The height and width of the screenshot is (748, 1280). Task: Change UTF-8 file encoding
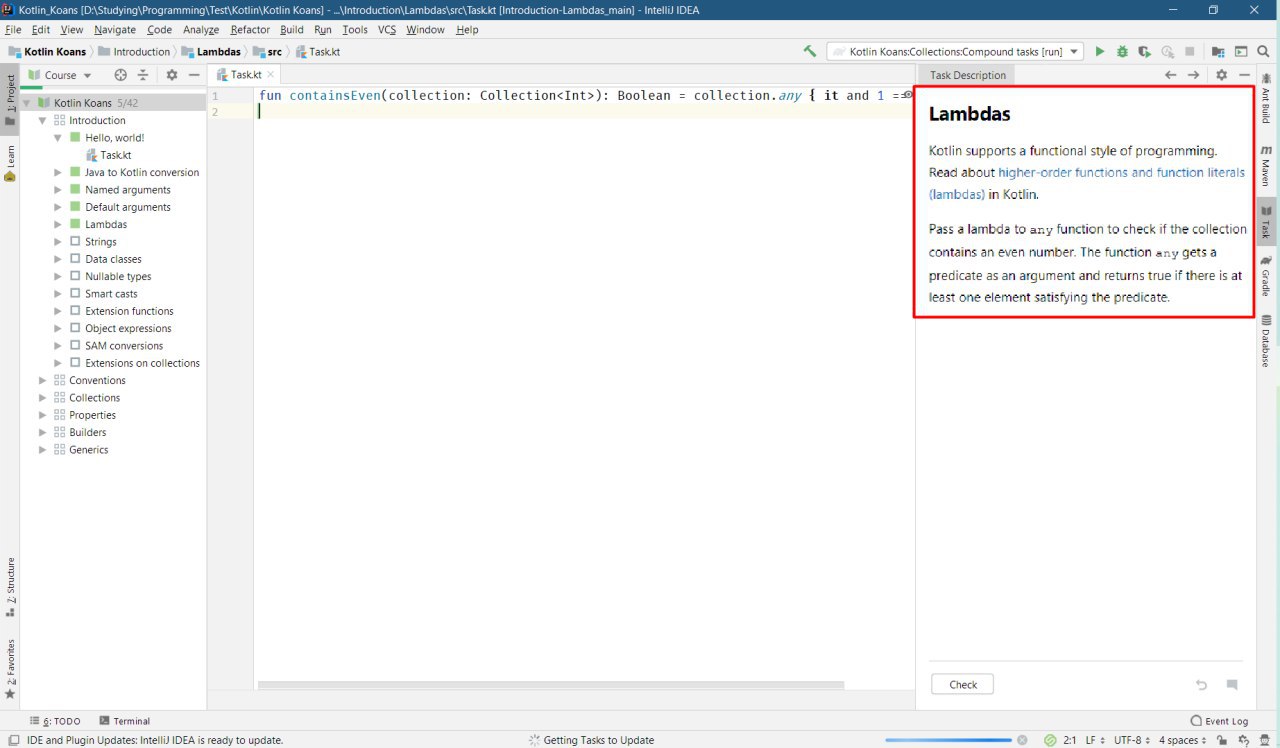(1132, 740)
